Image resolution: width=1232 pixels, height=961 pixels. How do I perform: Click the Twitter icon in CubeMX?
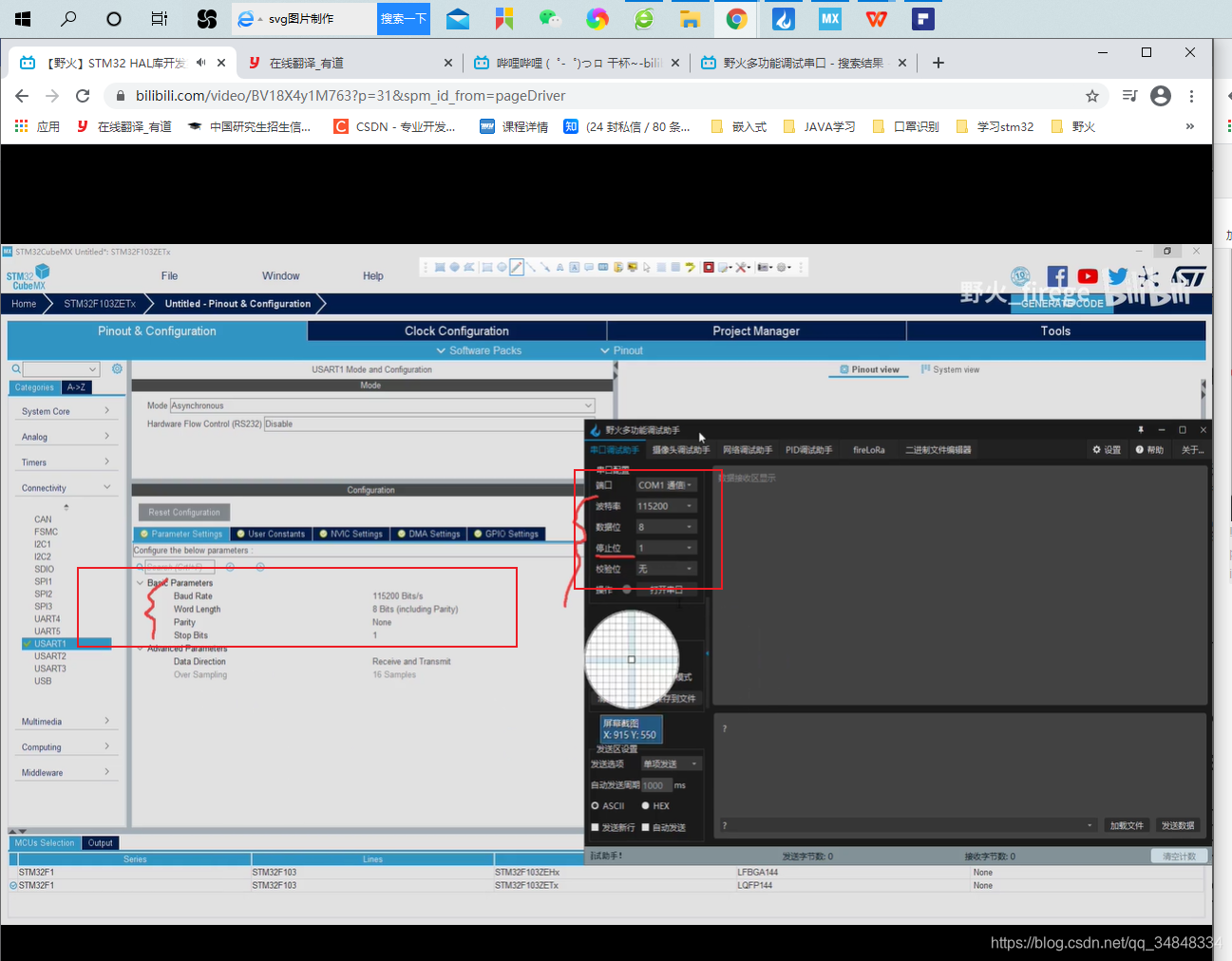(1118, 276)
